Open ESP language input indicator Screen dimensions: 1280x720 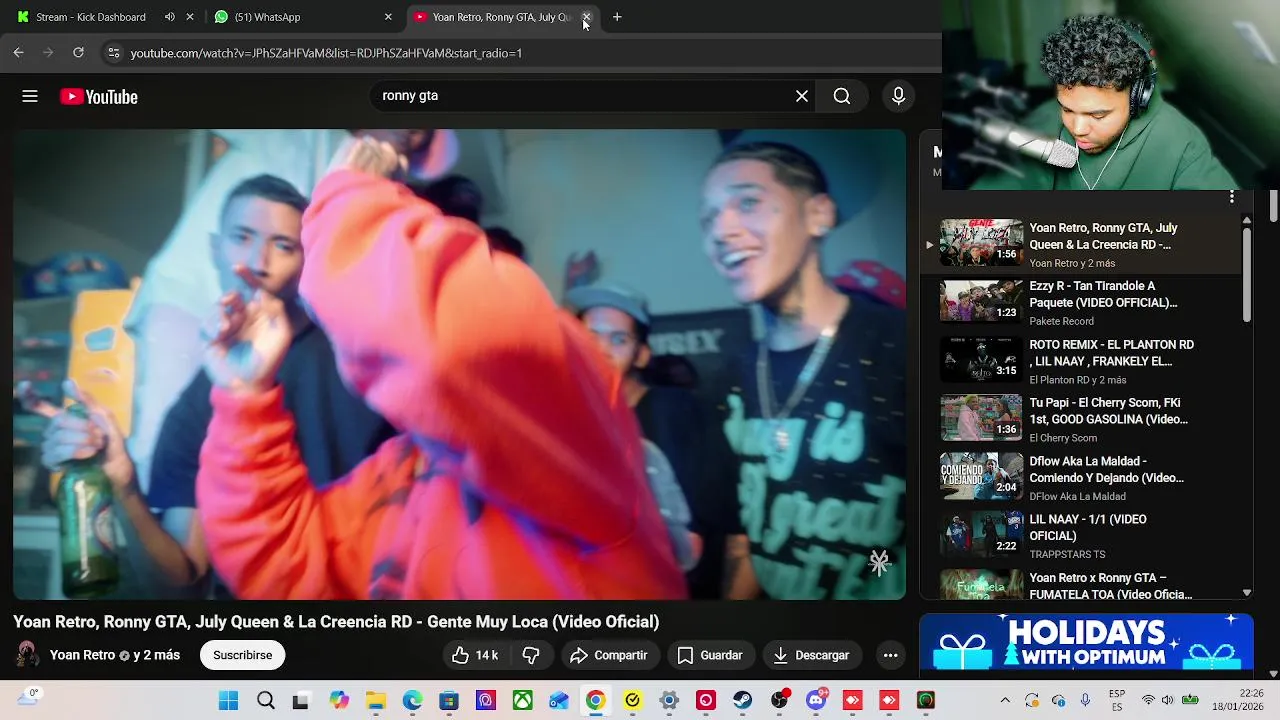coord(1117,700)
